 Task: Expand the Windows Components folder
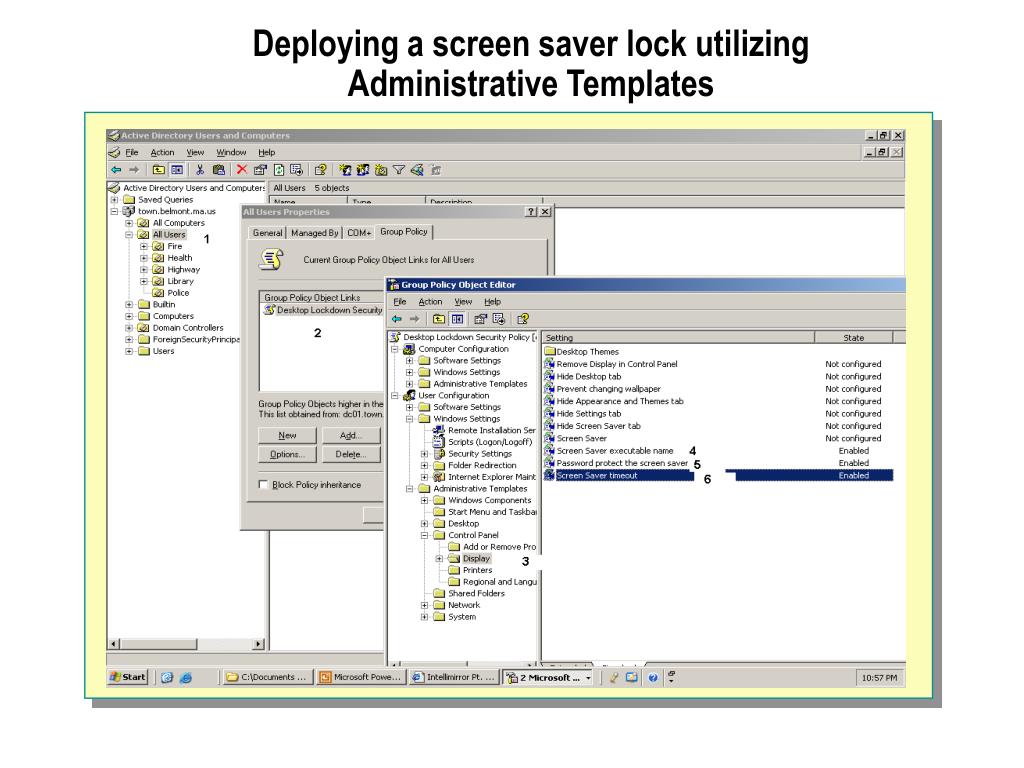pyautogui.click(x=424, y=500)
